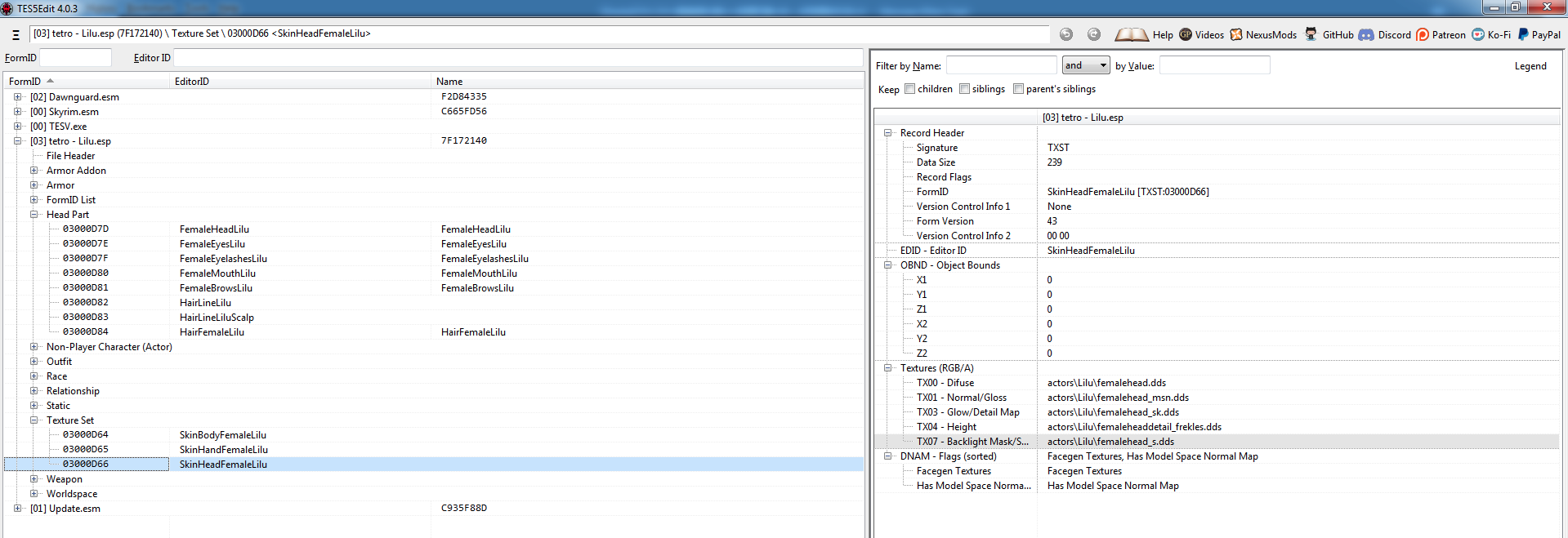The width and height of the screenshot is (1568, 538).
Task: Open the Videos link icon
Action: tap(1186, 34)
